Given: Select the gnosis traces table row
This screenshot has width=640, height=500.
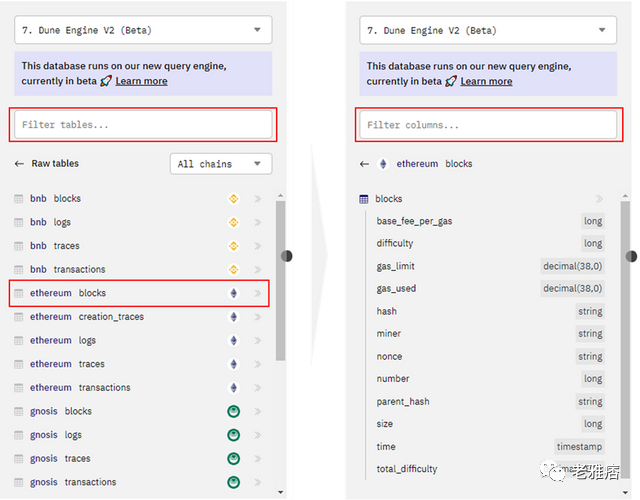Looking at the screenshot, I should [139, 459].
